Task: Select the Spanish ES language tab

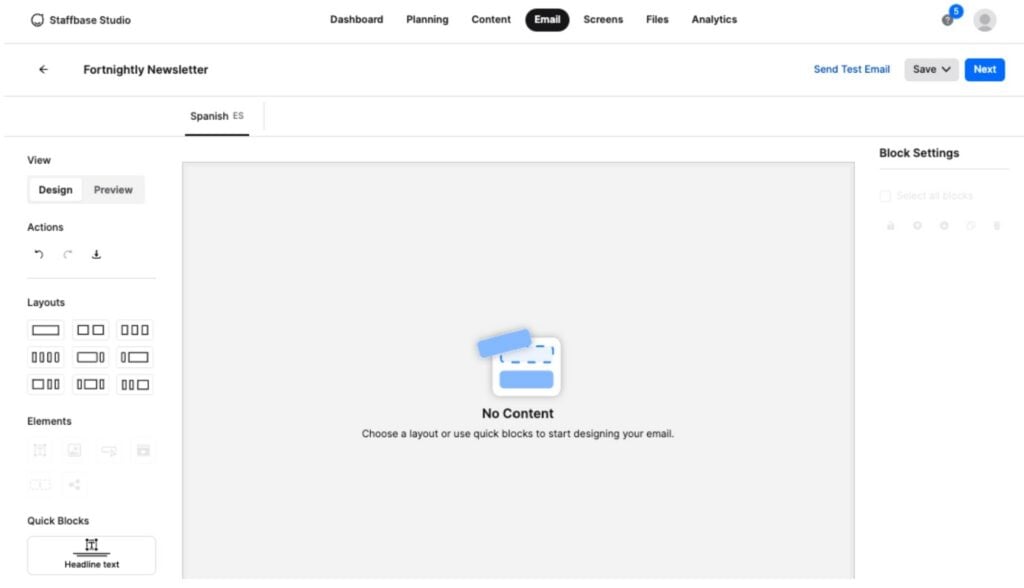Action: click(x=217, y=116)
